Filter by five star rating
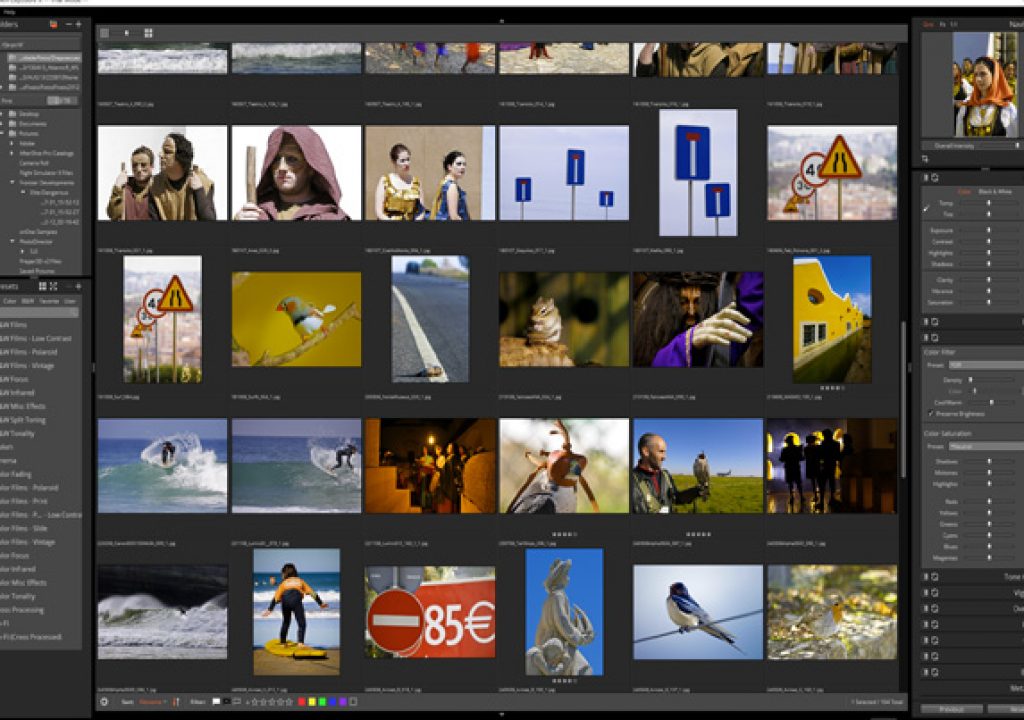The width and height of the screenshot is (1024, 720). point(289,702)
